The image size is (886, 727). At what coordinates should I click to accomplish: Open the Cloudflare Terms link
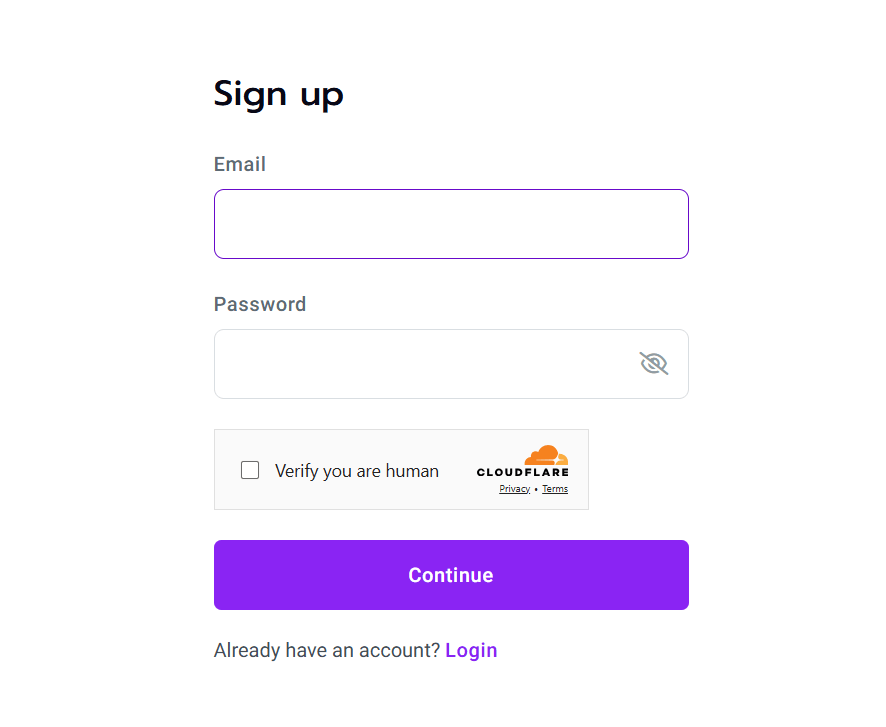coord(555,489)
